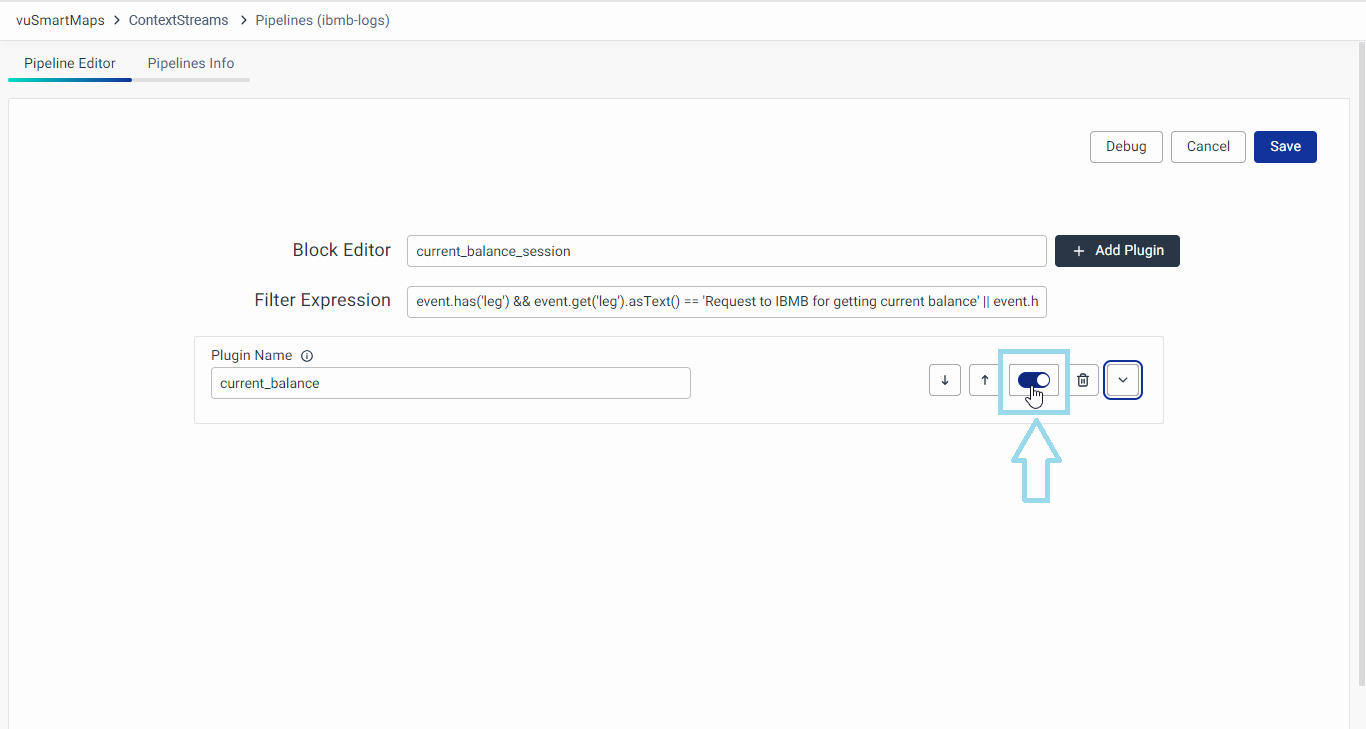Viewport: 1366px width, 729px height.
Task: Go to vuSmartMaps in the breadcrumb
Action: click(x=60, y=20)
